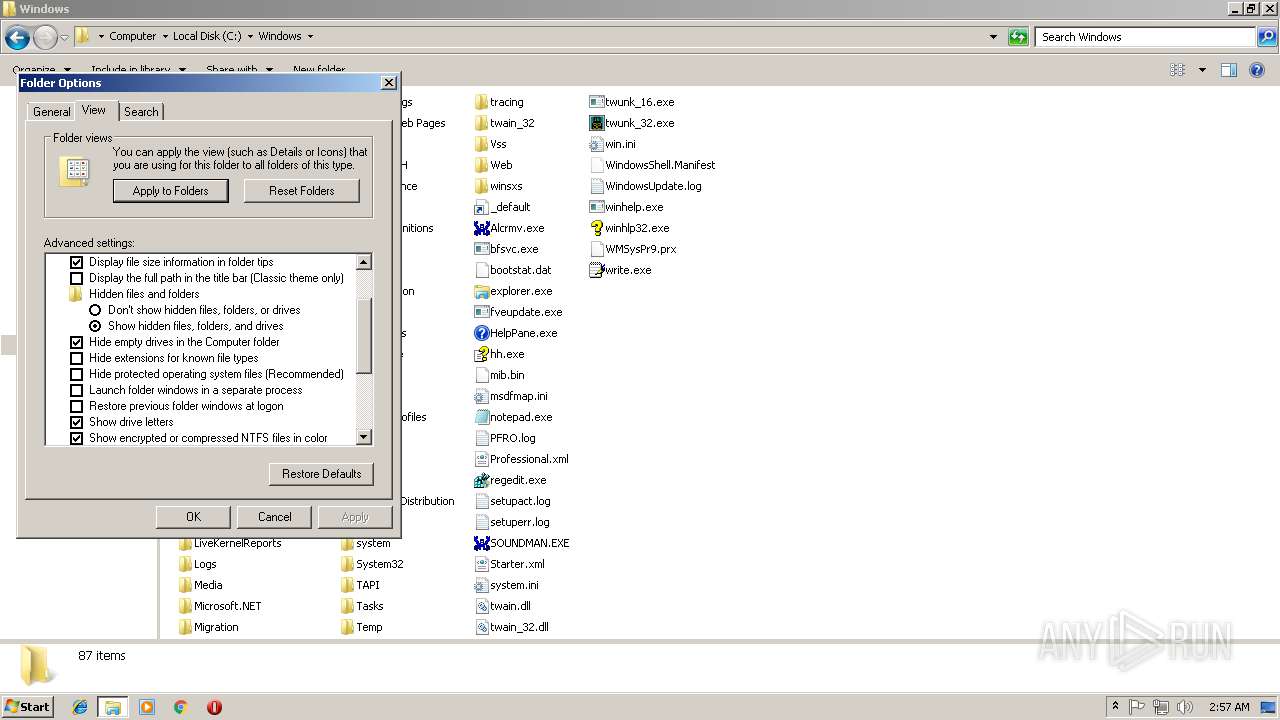Screen dimensions: 1280x720
Task: Cancel the Folder Options dialog
Action: point(275,517)
